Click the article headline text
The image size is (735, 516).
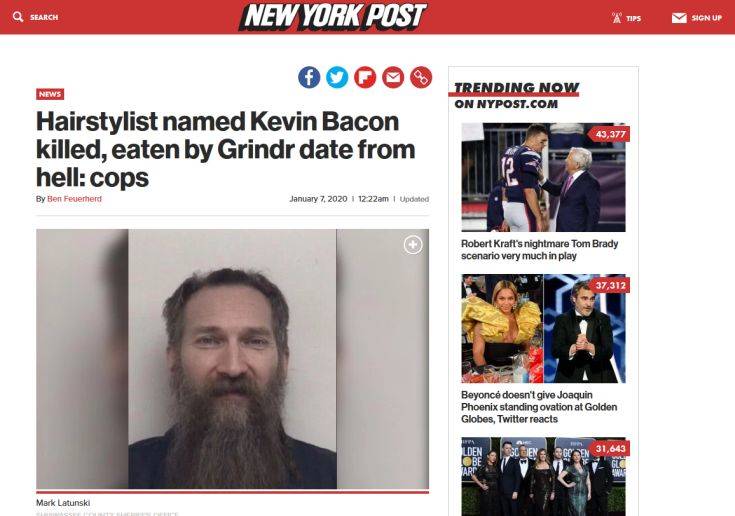[225, 150]
